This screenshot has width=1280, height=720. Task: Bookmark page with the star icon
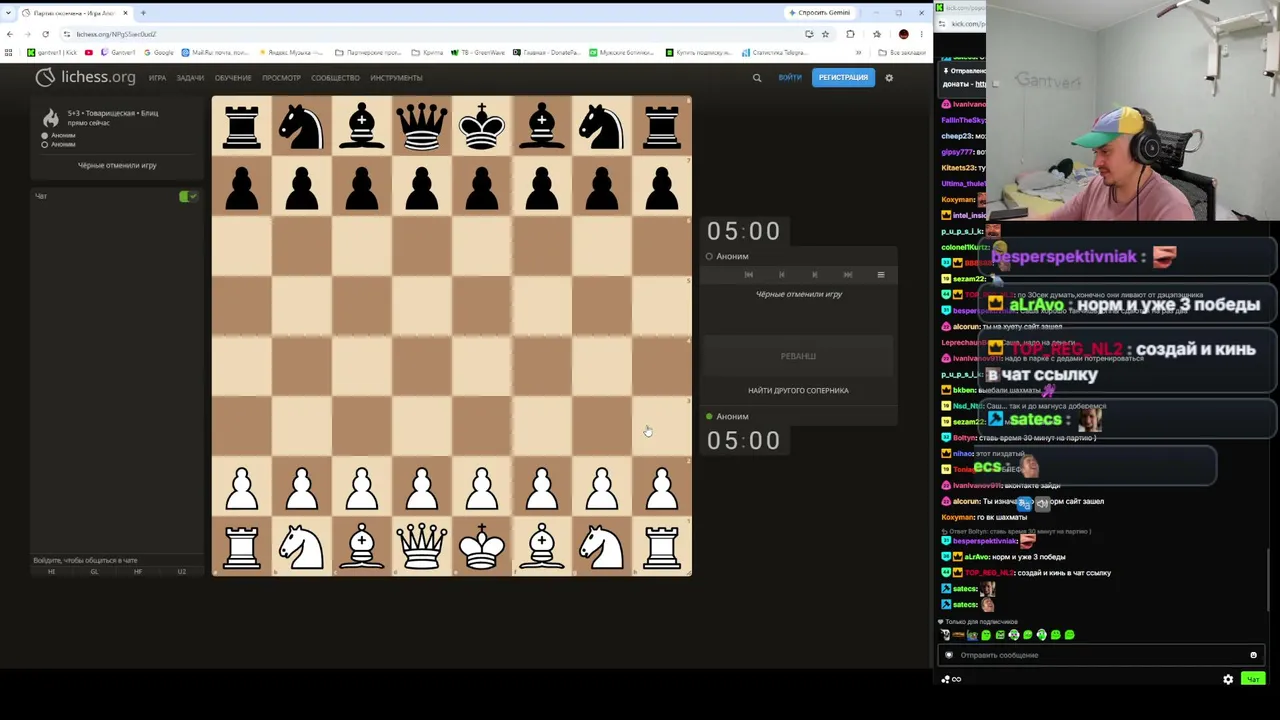tap(825, 34)
